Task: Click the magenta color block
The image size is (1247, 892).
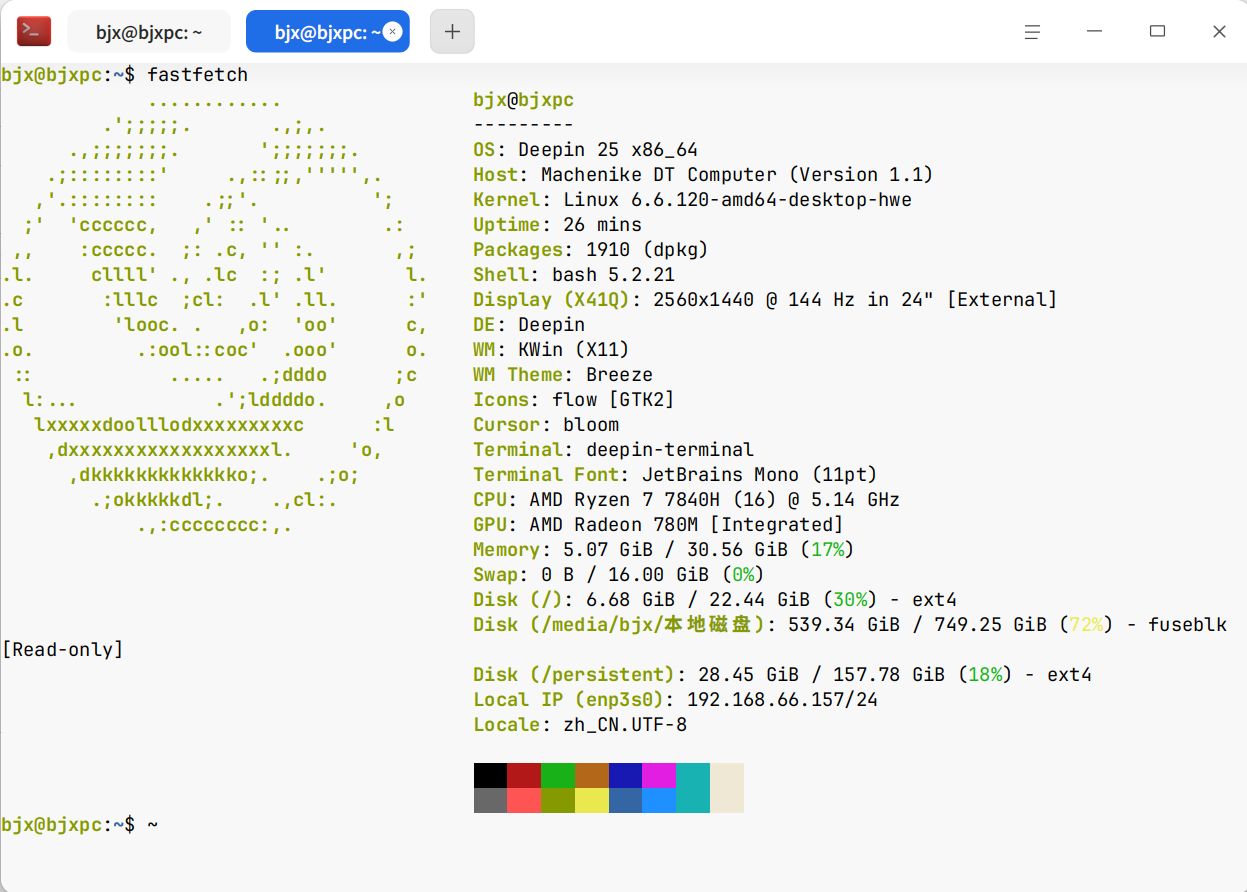Action: pyautogui.click(x=659, y=775)
